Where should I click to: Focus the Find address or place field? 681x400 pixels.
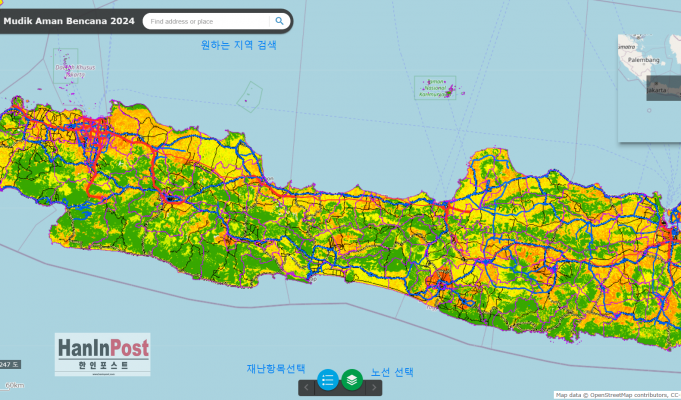[205, 21]
